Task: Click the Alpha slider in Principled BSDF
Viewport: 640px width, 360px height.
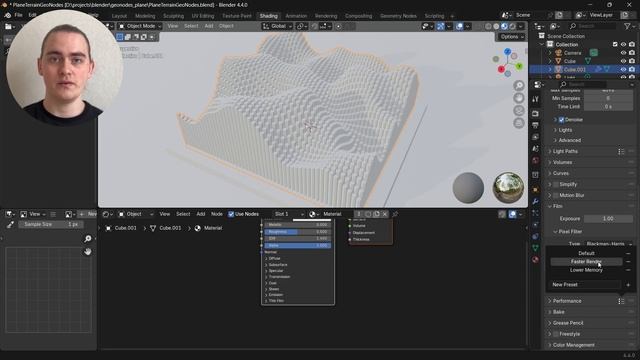Action: 298,246
